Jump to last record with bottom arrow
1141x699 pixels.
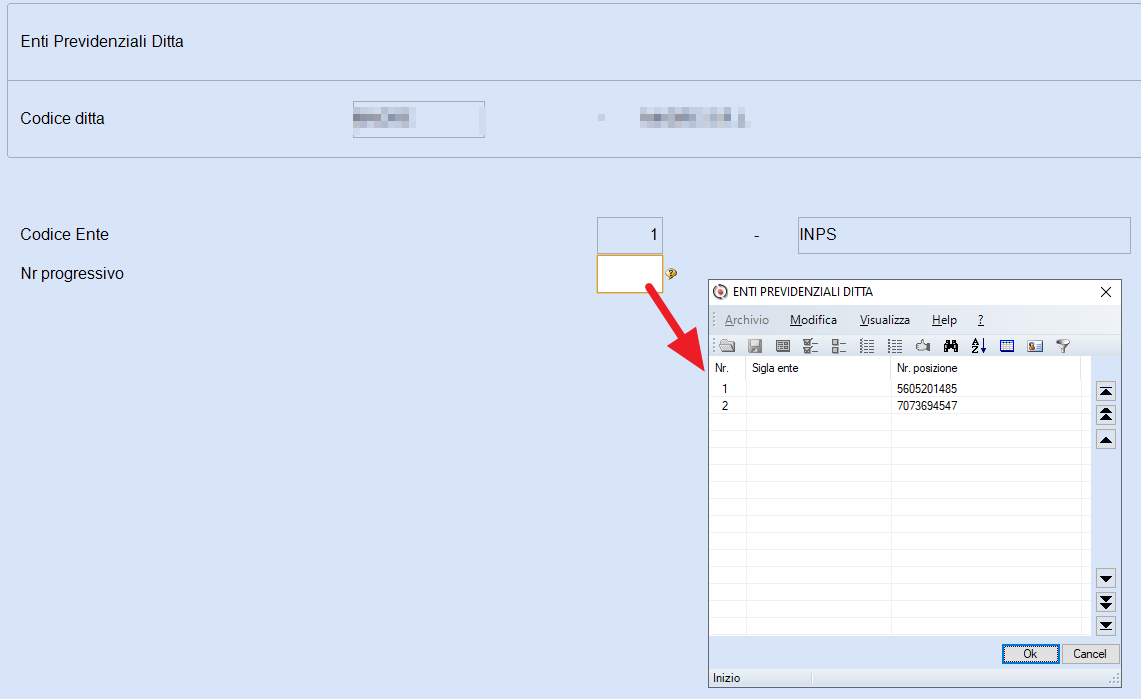coord(1106,626)
